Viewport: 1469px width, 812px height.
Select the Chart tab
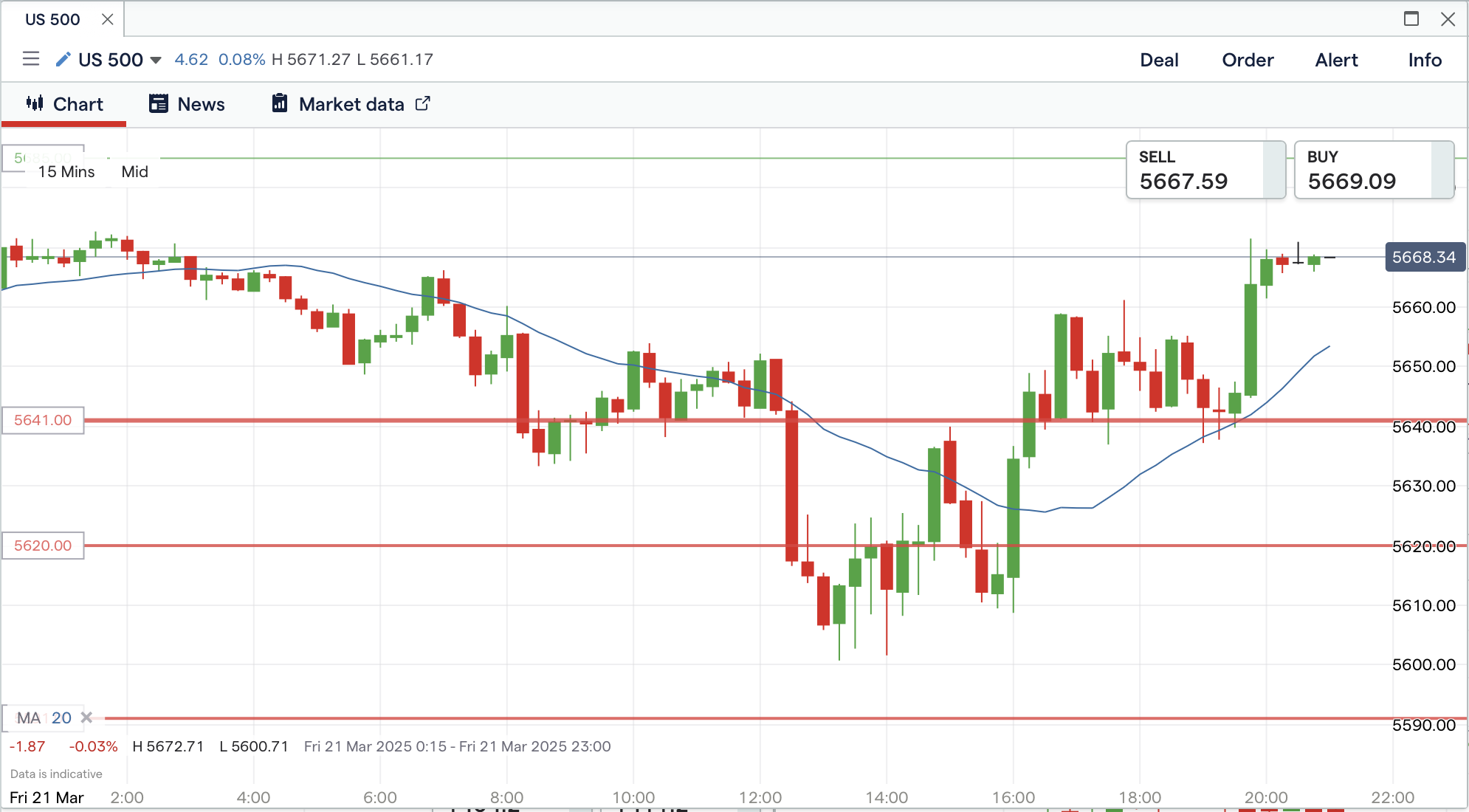78,104
